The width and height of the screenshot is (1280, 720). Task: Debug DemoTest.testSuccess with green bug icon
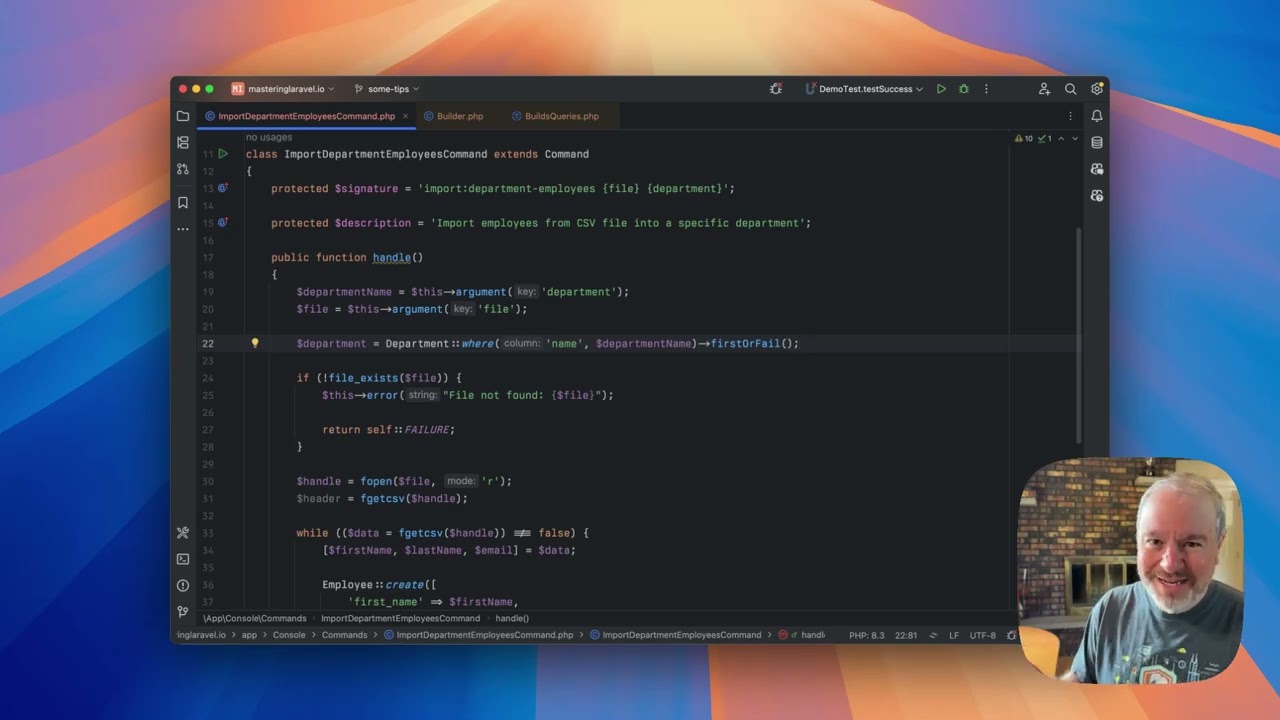(x=964, y=89)
